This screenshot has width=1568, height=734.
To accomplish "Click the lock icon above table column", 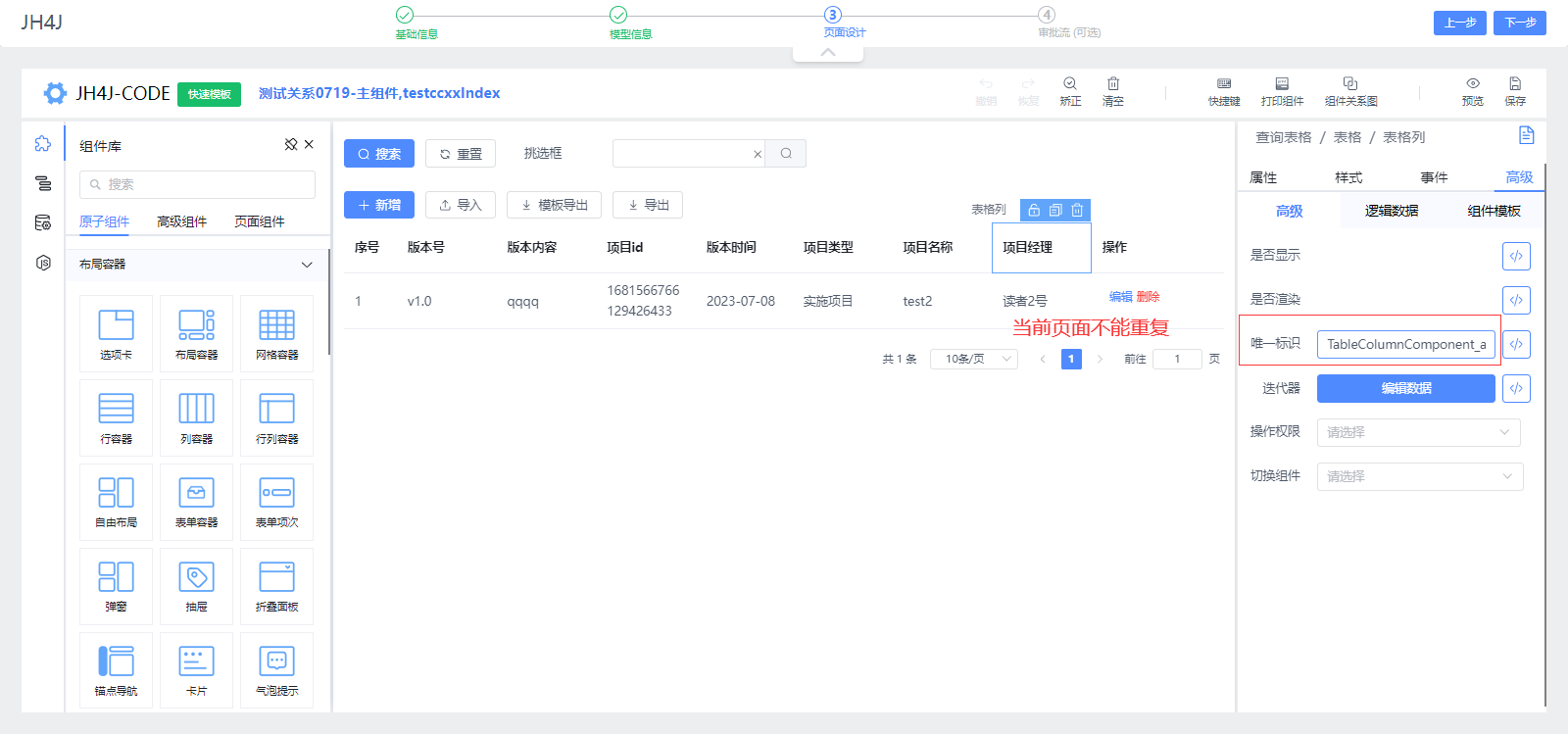I will pyautogui.click(x=1034, y=210).
